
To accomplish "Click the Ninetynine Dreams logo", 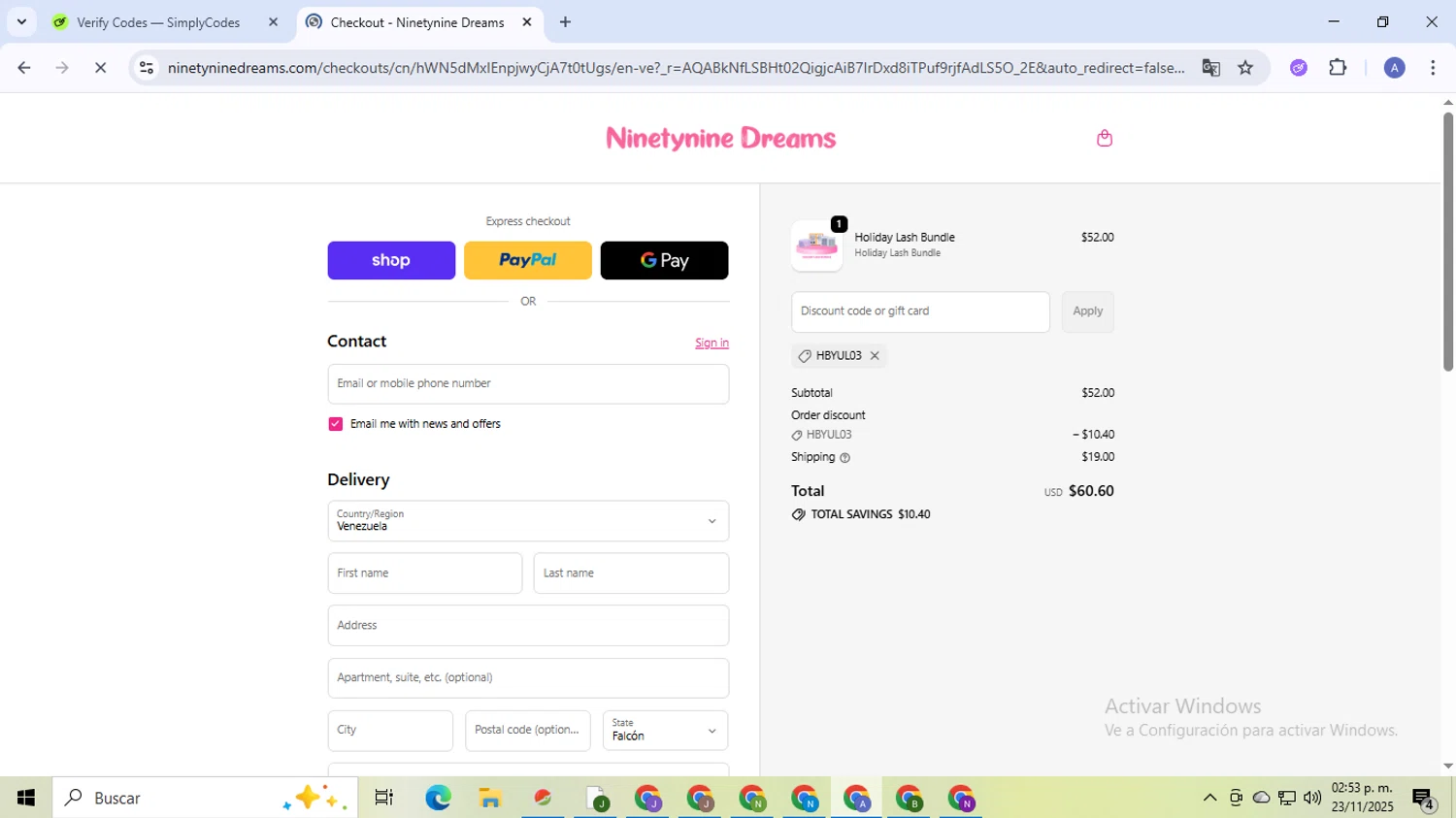I will tap(720, 138).
